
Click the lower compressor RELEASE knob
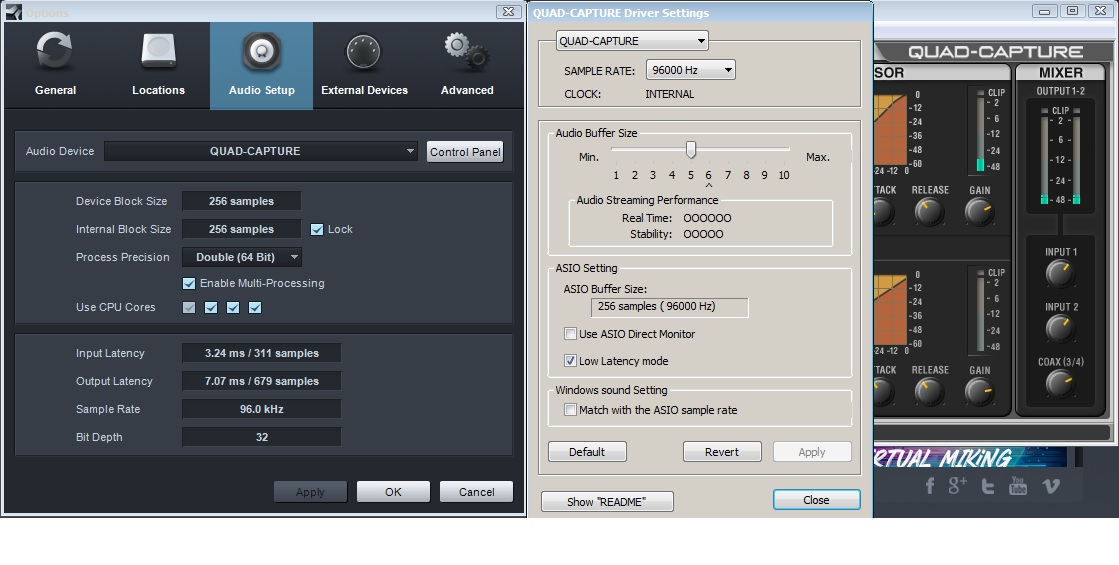(929, 392)
